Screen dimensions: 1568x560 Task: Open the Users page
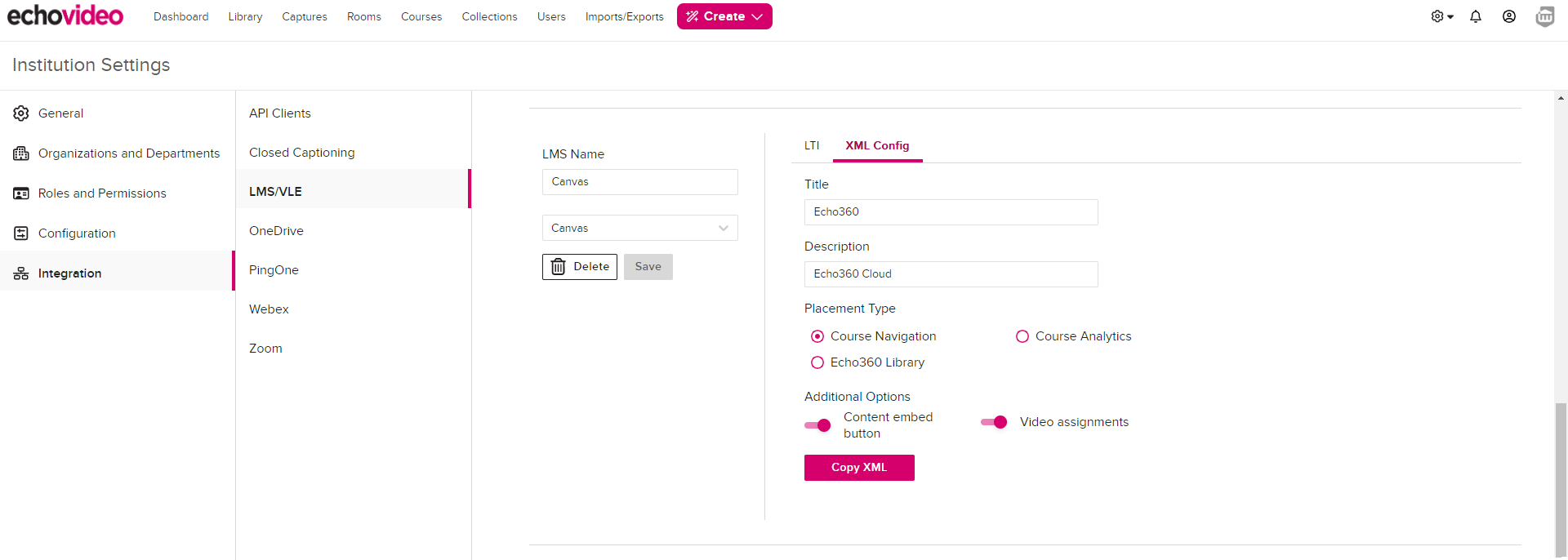(551, 16)
